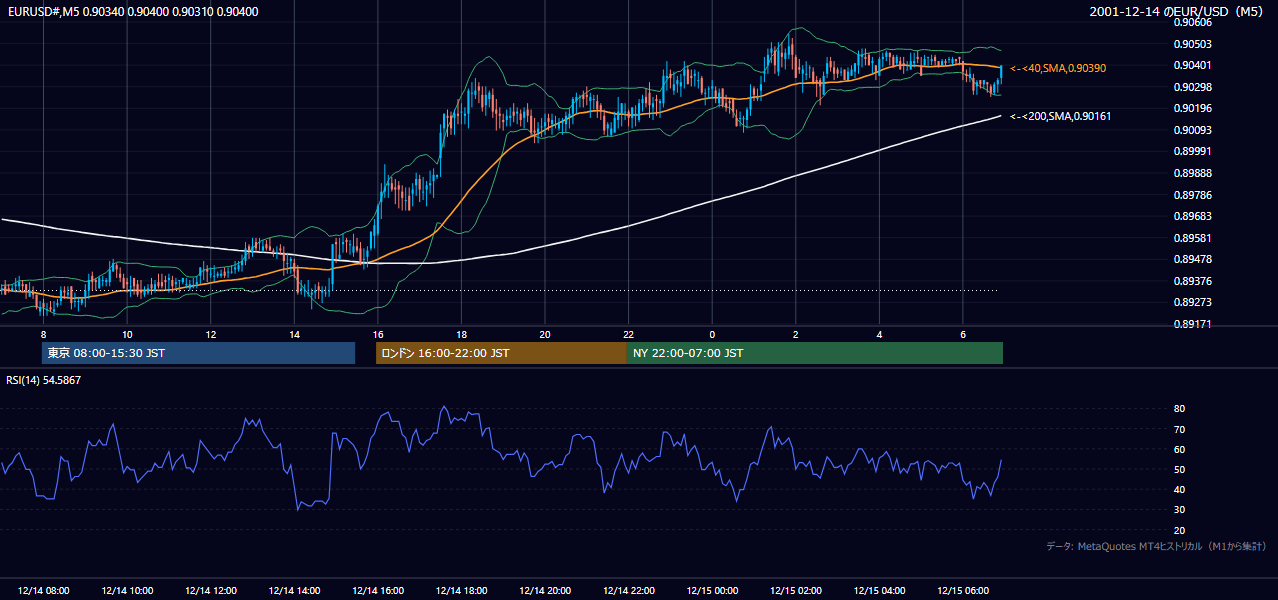Click the 12/14 20:00 time axis label
1278x600 pixels.
546,591
